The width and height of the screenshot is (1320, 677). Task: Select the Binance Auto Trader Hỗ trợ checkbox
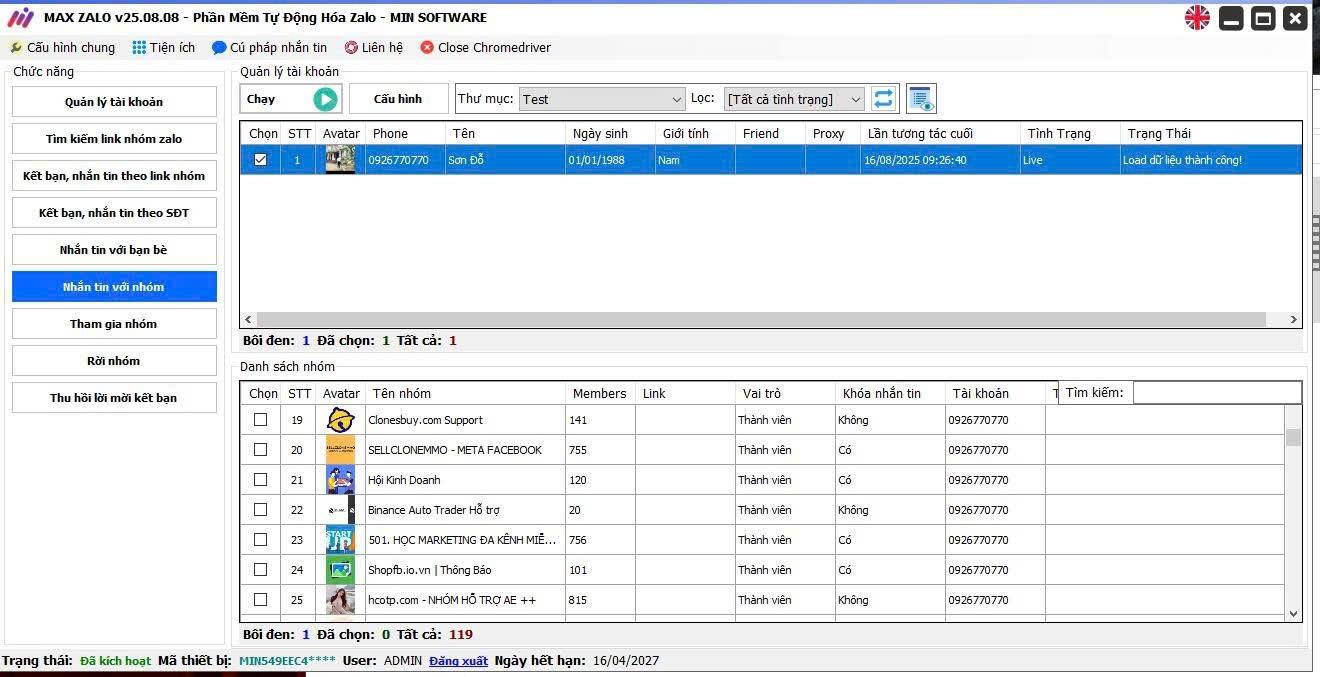261,510
